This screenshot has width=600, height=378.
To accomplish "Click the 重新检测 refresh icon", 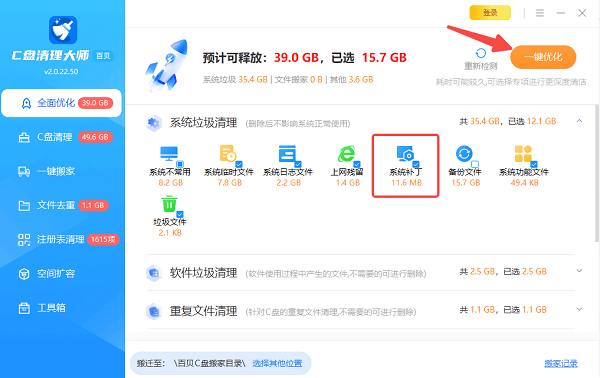I will 481,53.
